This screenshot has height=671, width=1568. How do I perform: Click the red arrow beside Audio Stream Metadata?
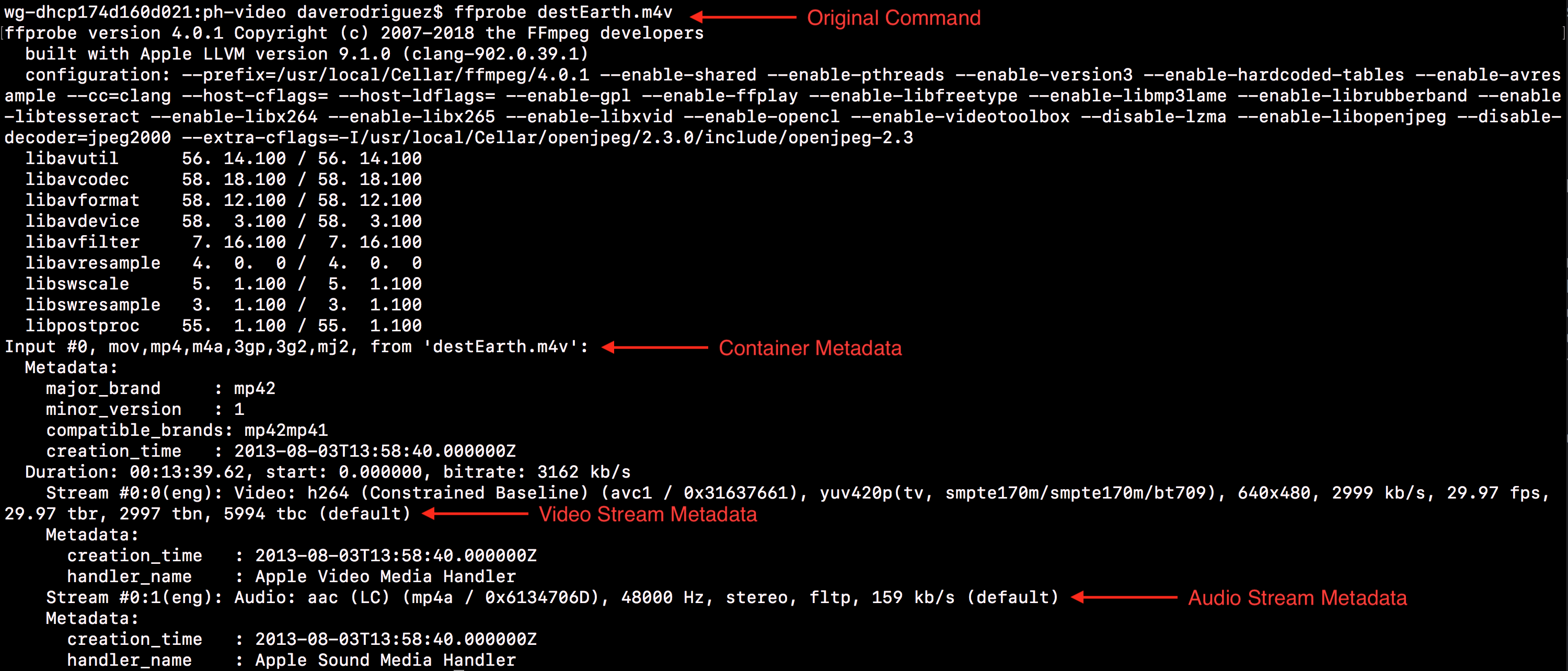pos(1124,597)
